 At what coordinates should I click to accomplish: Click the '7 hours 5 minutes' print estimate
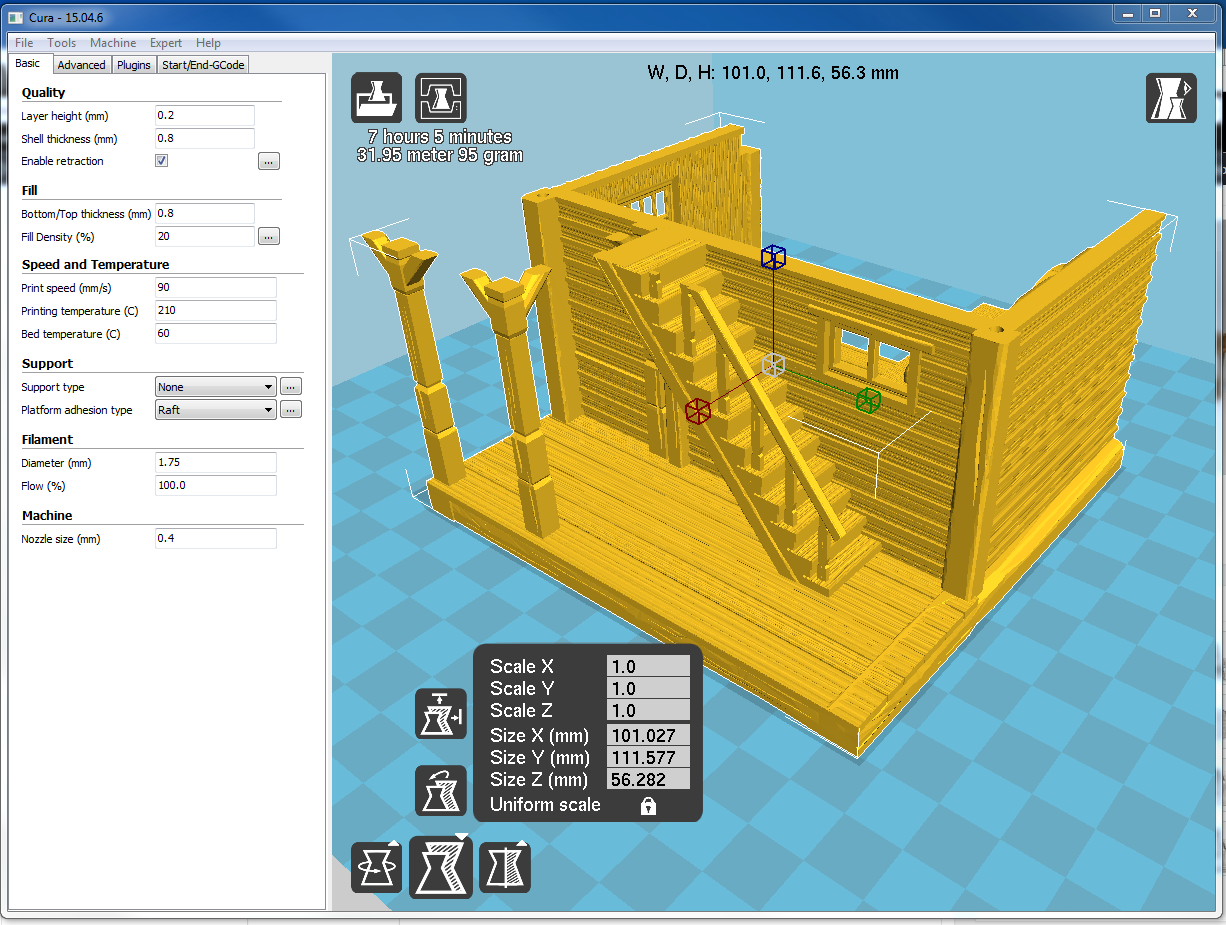[x=439, y=137]
